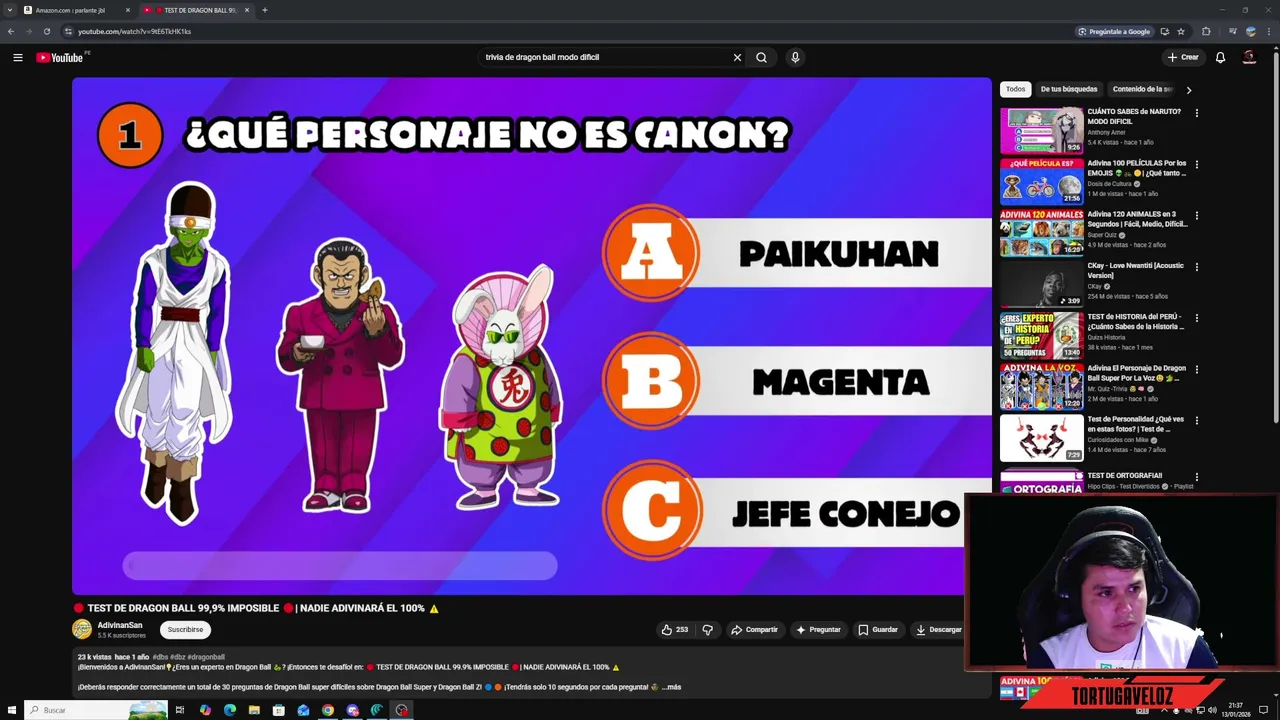Open more options for 120 Animales video

click(1196, 215)
